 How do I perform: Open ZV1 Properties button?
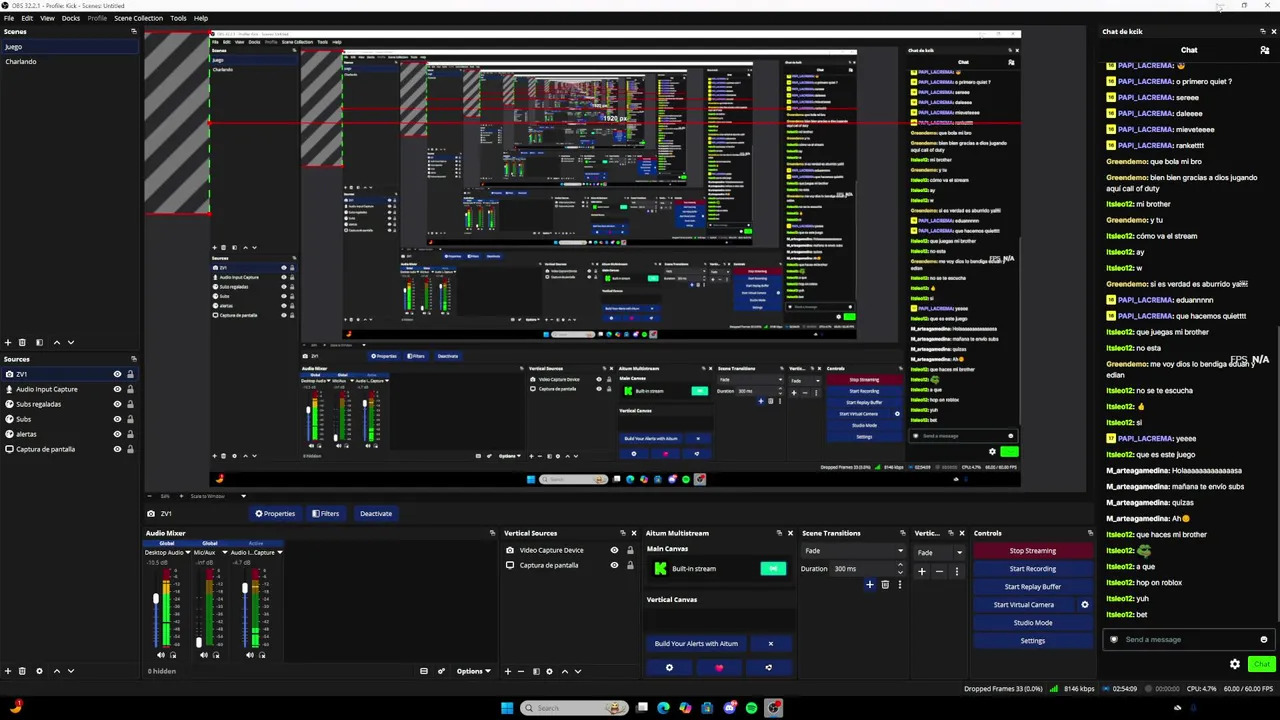275,514
